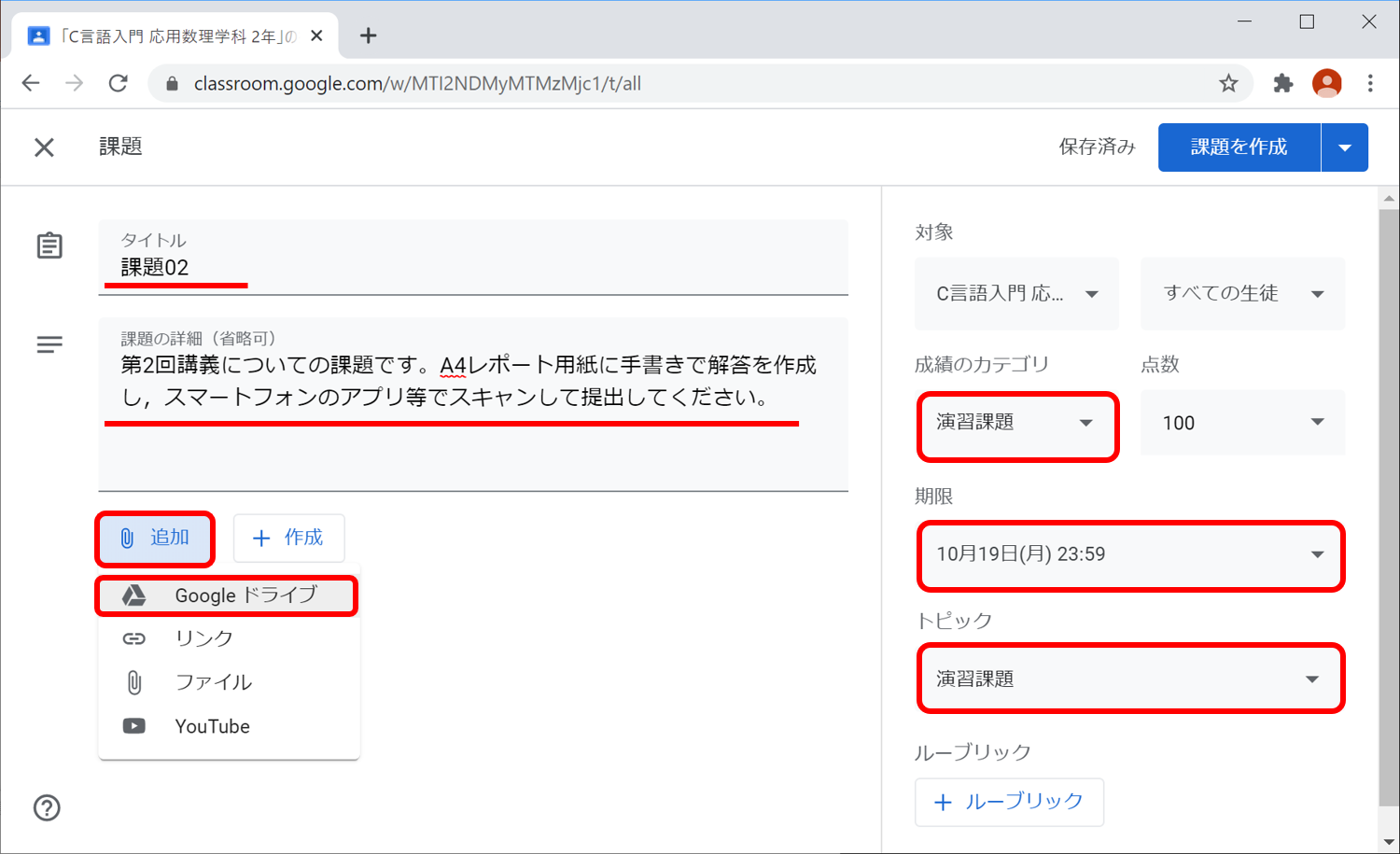
Task: Open the C言語入門 class dropdown
Action: [1016, 294]
